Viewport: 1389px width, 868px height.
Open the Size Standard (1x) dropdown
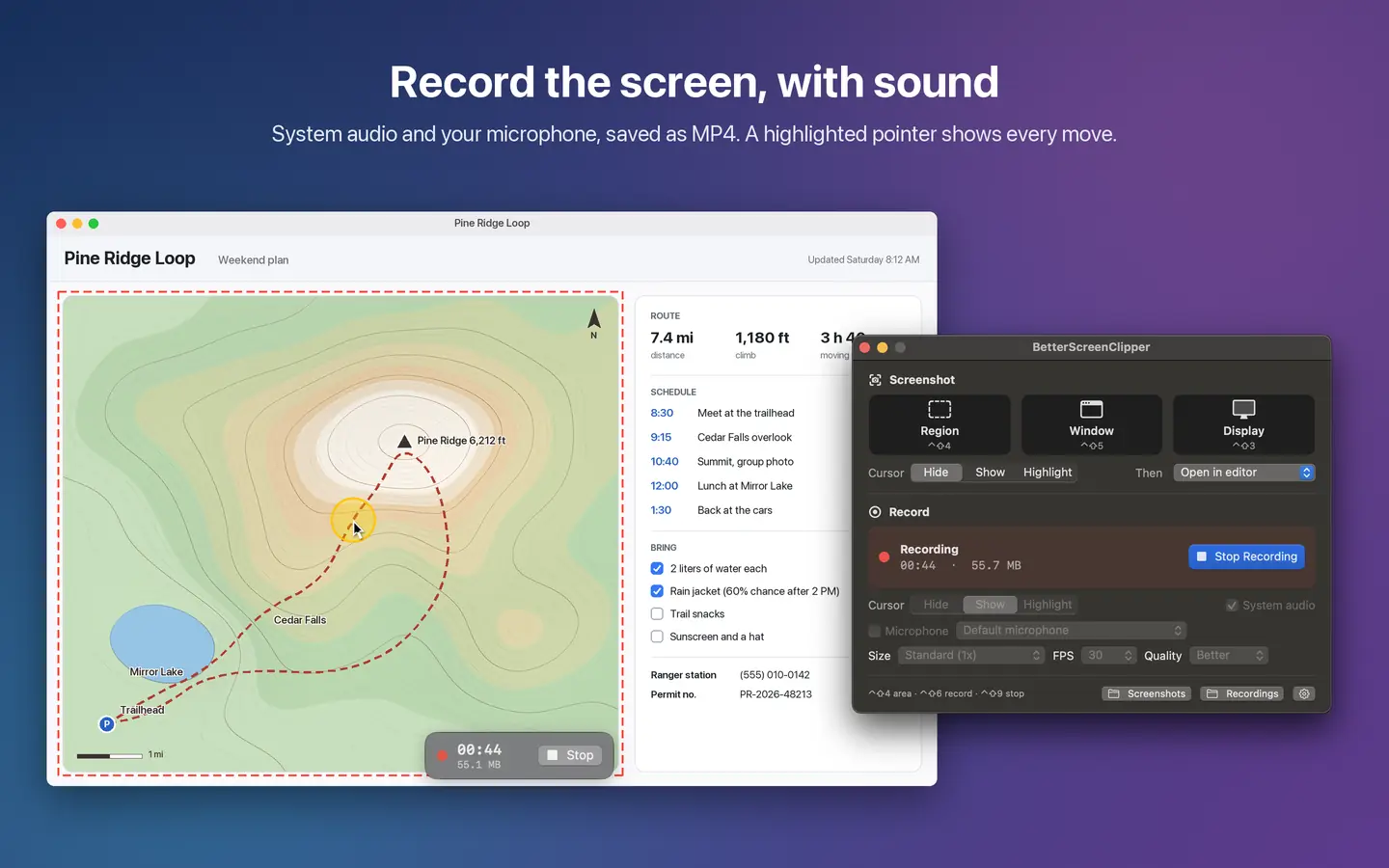pos(971,656)
